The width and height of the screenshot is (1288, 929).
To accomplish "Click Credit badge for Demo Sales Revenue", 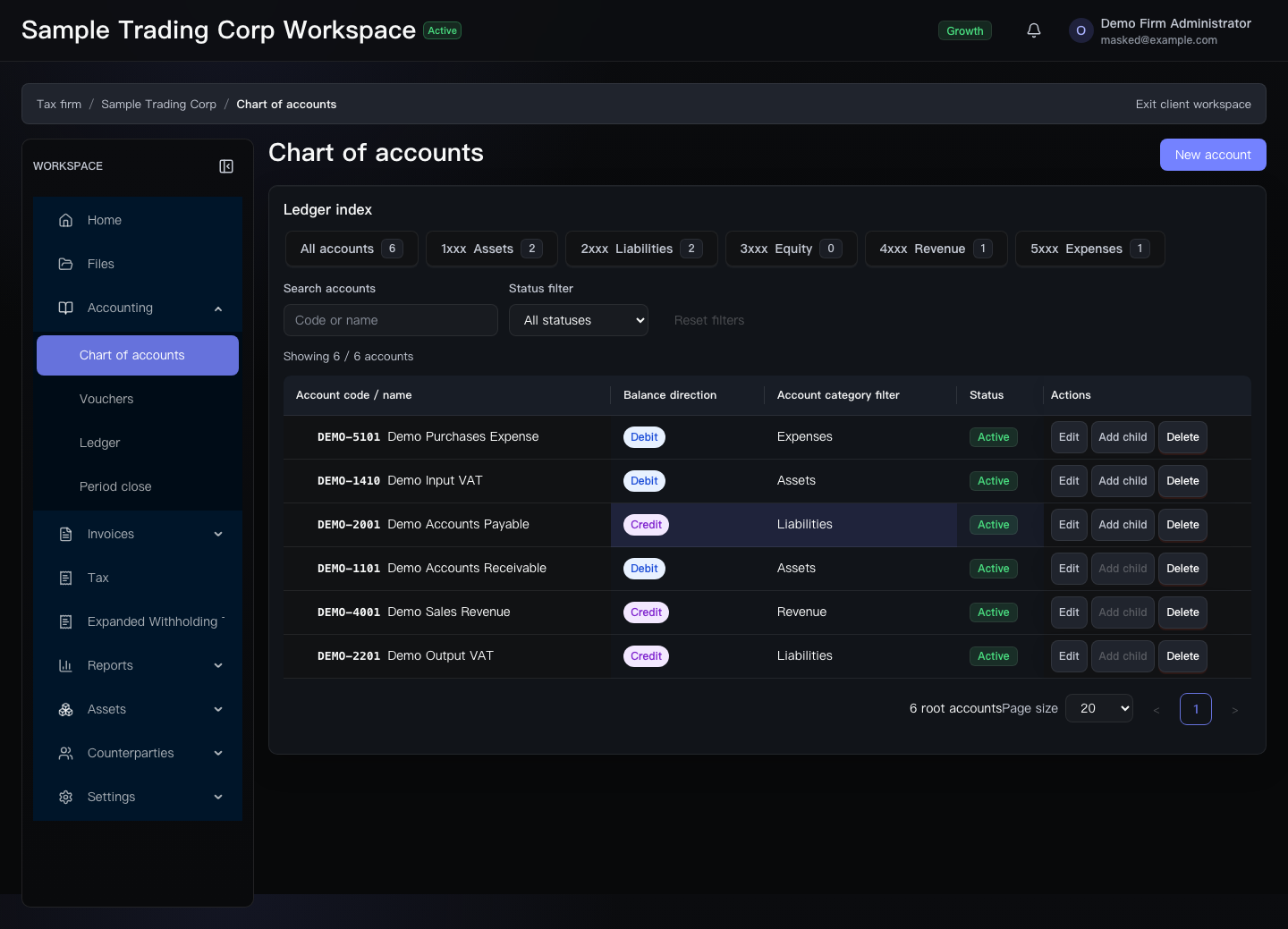I will click(x=646, y=612).
